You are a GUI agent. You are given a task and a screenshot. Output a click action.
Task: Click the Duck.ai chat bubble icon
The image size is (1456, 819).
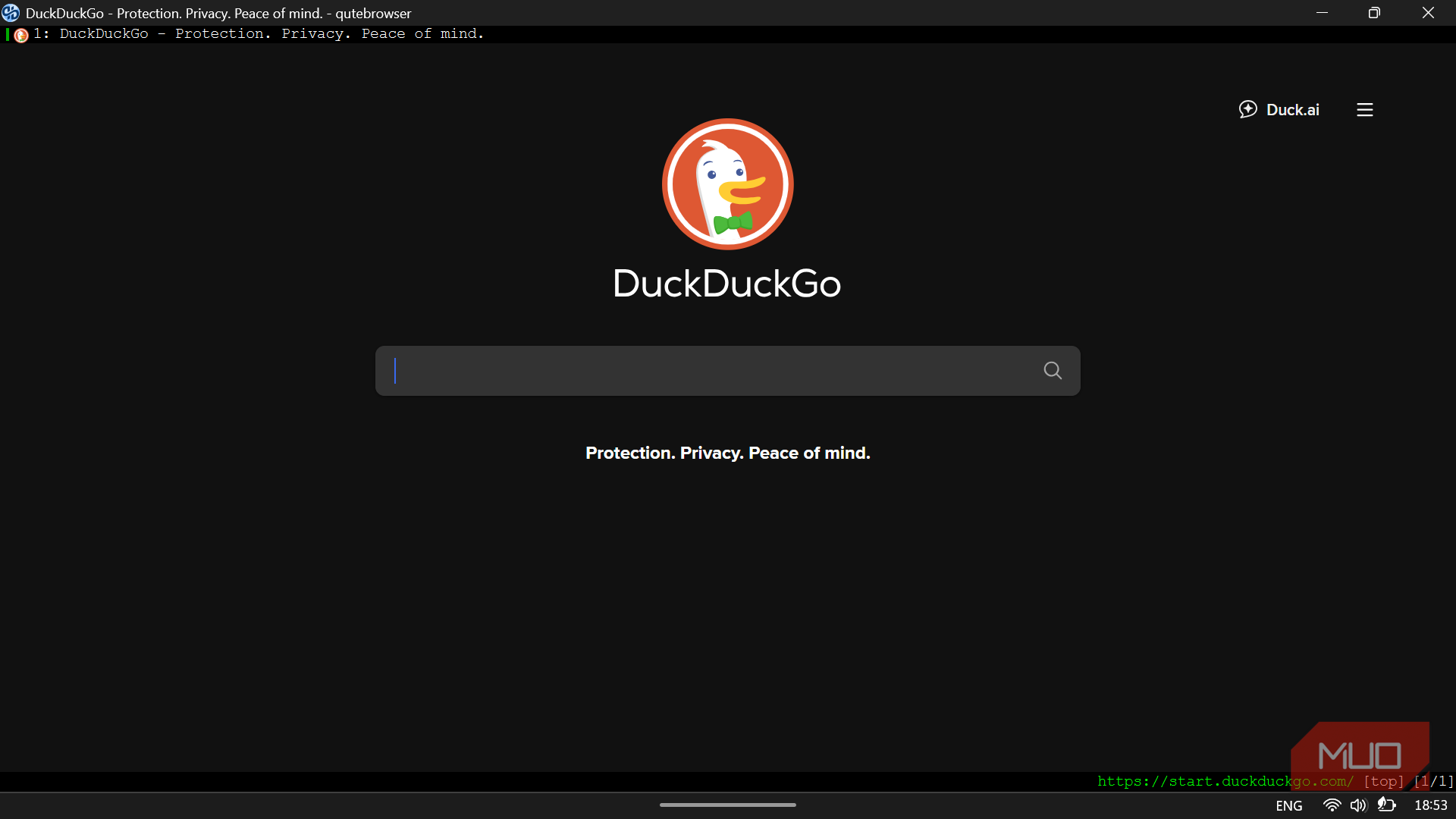(1247, 109)
